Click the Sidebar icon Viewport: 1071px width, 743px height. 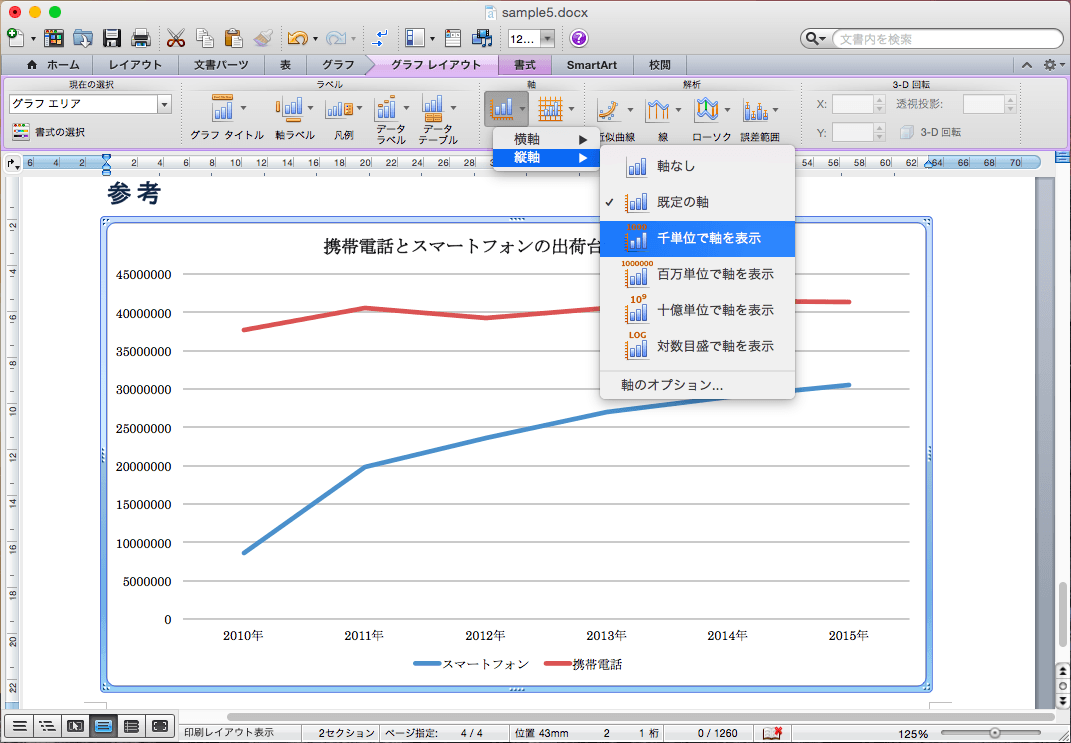[415, 38]
